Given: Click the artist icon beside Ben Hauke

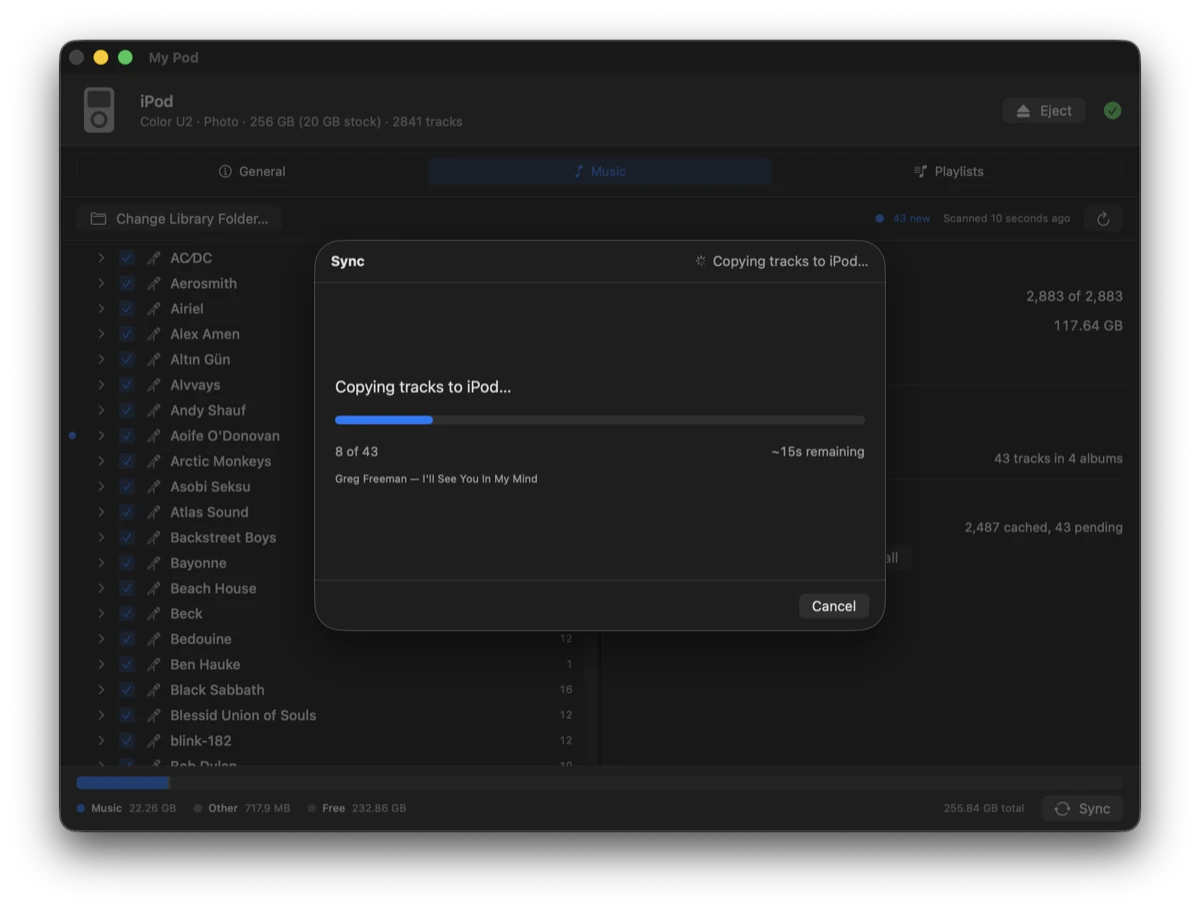Looking at the screenshot, I should coord(153,664).
